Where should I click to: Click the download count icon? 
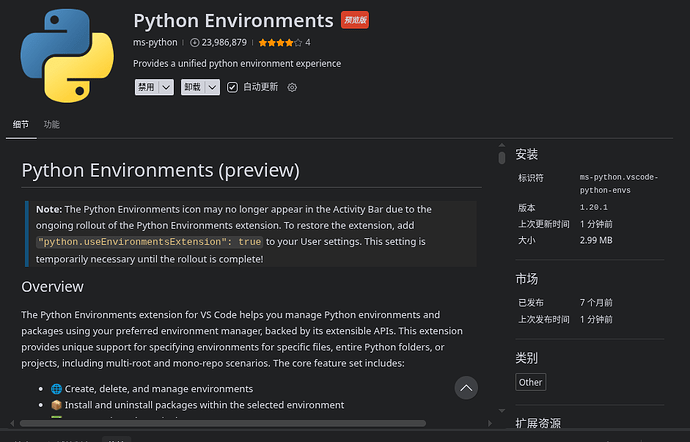194,43
